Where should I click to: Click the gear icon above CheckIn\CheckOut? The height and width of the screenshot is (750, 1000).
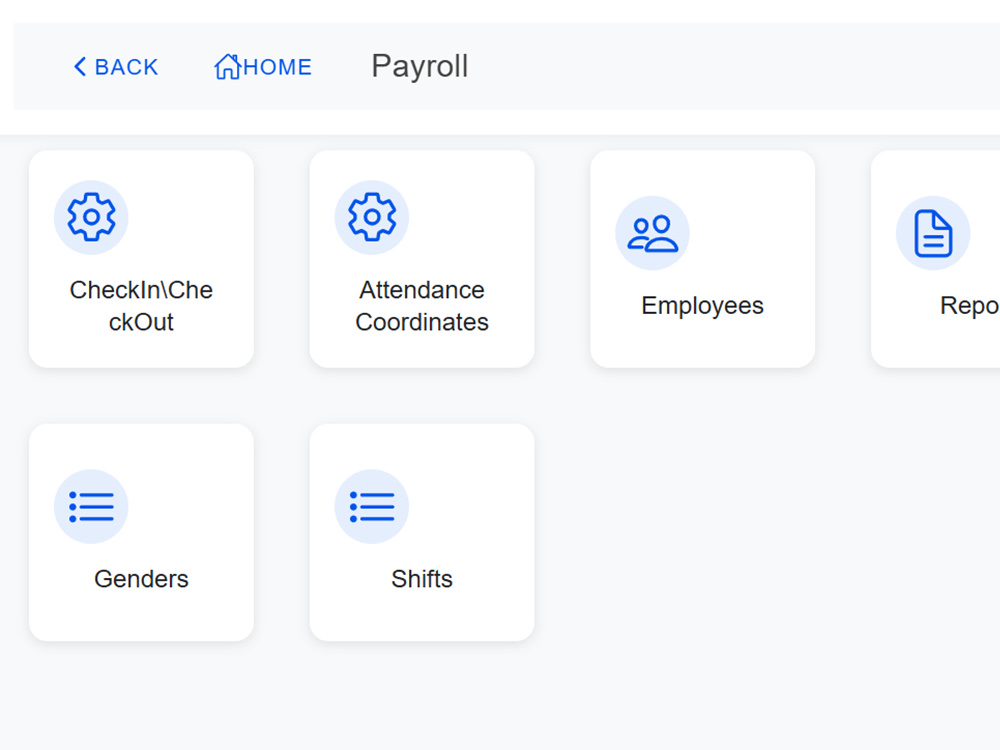(91, 217)
